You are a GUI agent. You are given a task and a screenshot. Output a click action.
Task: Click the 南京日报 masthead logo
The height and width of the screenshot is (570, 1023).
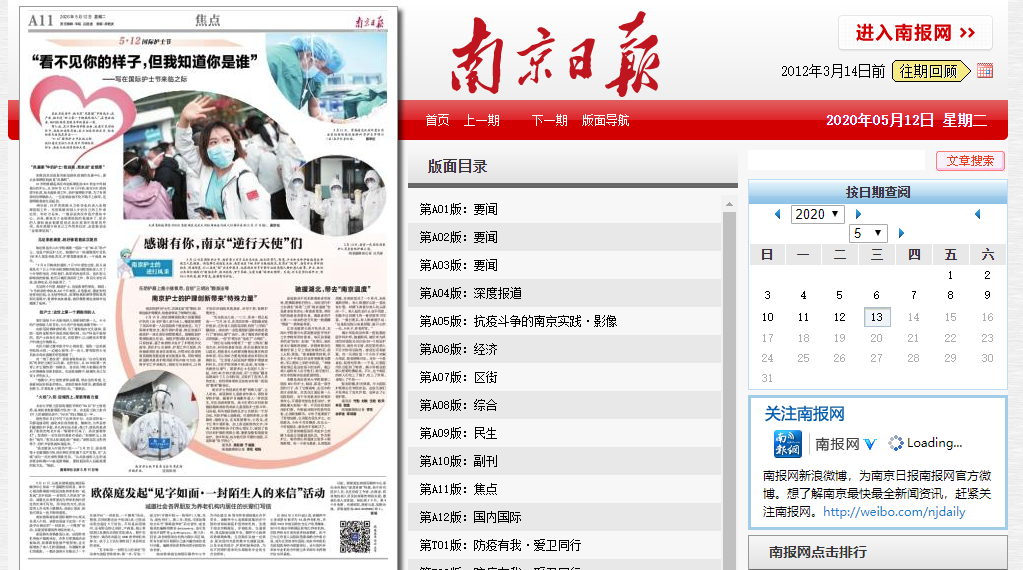click(555, 54)
